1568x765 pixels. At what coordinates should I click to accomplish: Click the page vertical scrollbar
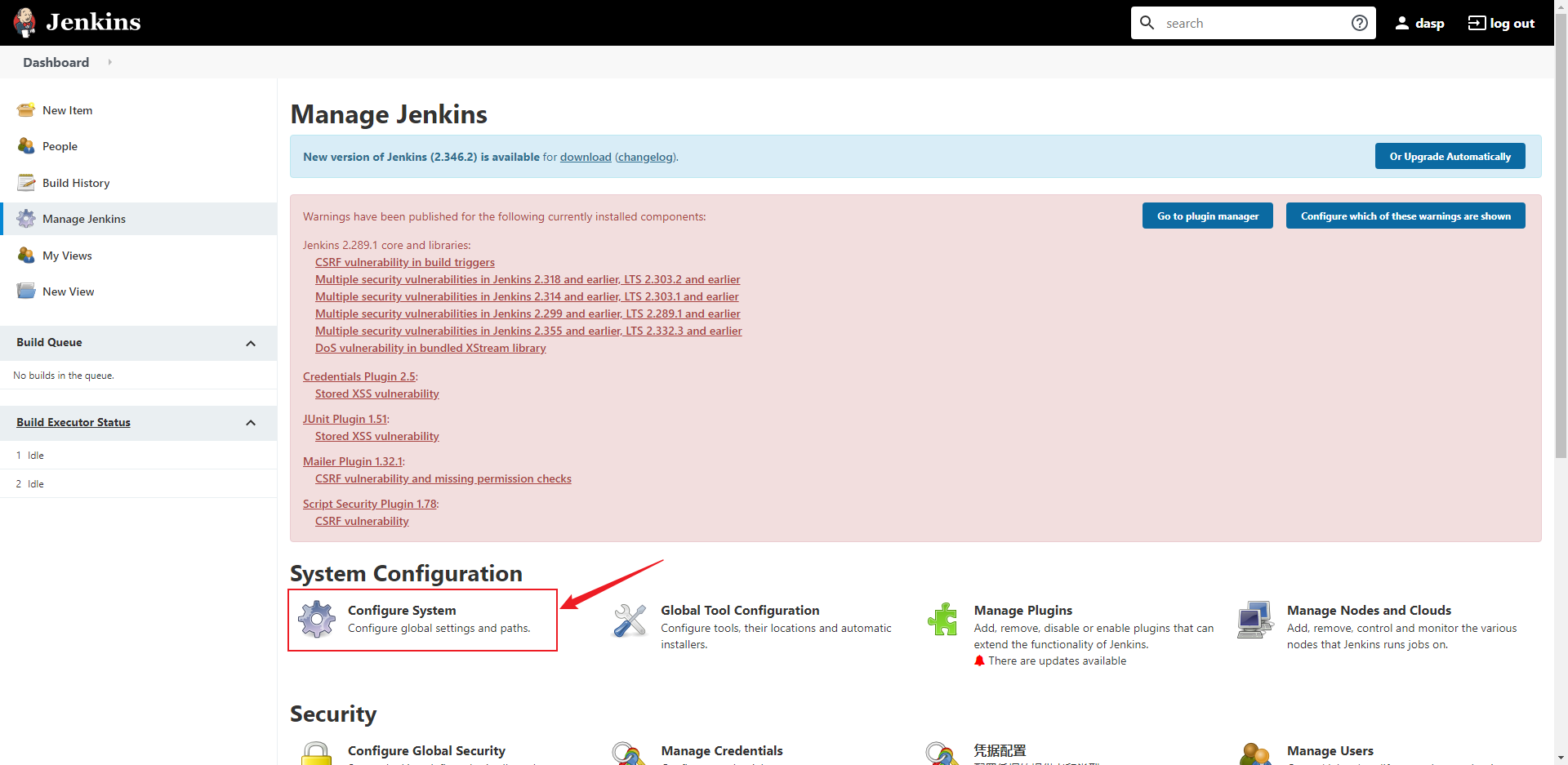[x=1561, y=237]
